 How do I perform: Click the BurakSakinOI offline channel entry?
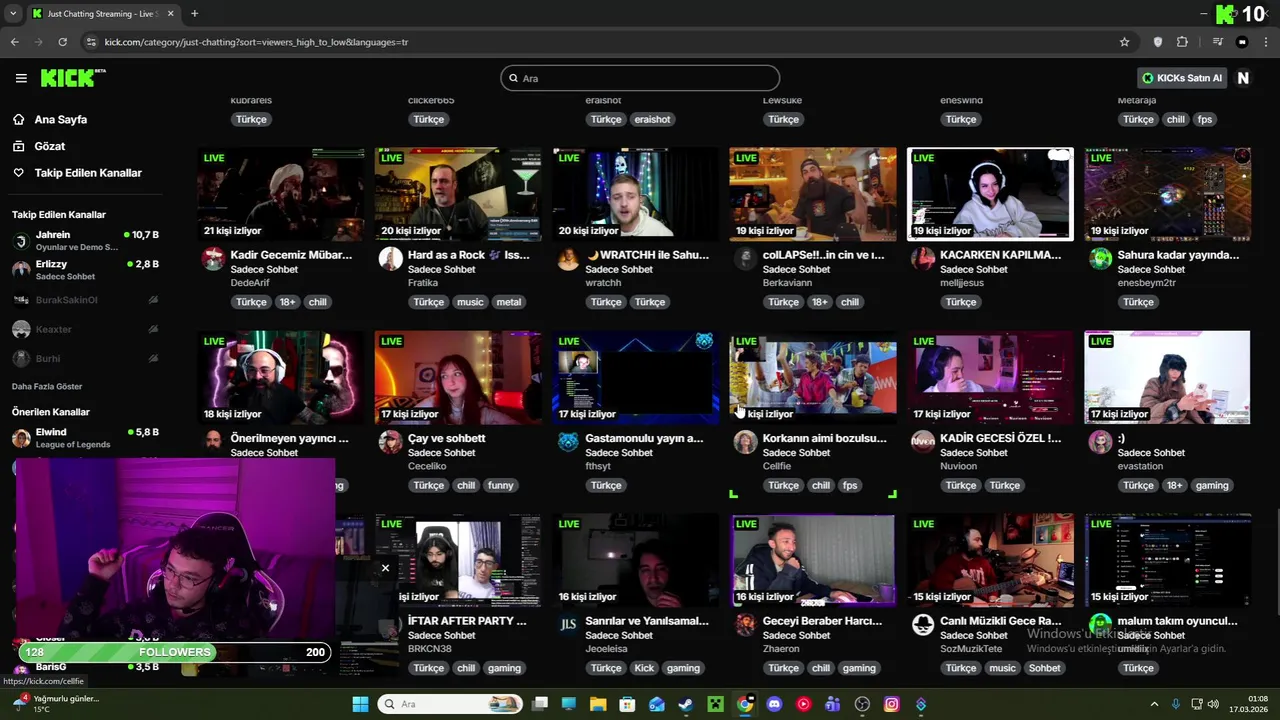click(85, 300)
